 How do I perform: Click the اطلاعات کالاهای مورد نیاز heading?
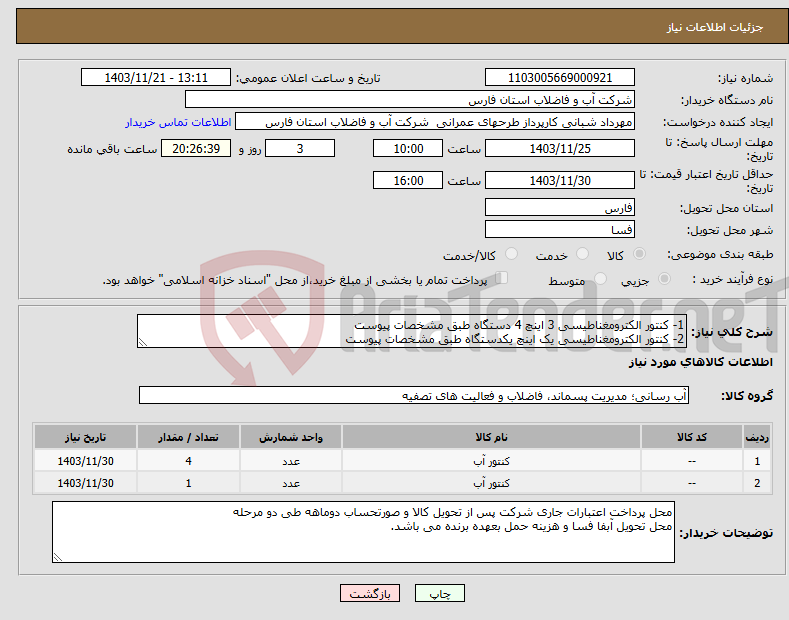tap(700, 362)
